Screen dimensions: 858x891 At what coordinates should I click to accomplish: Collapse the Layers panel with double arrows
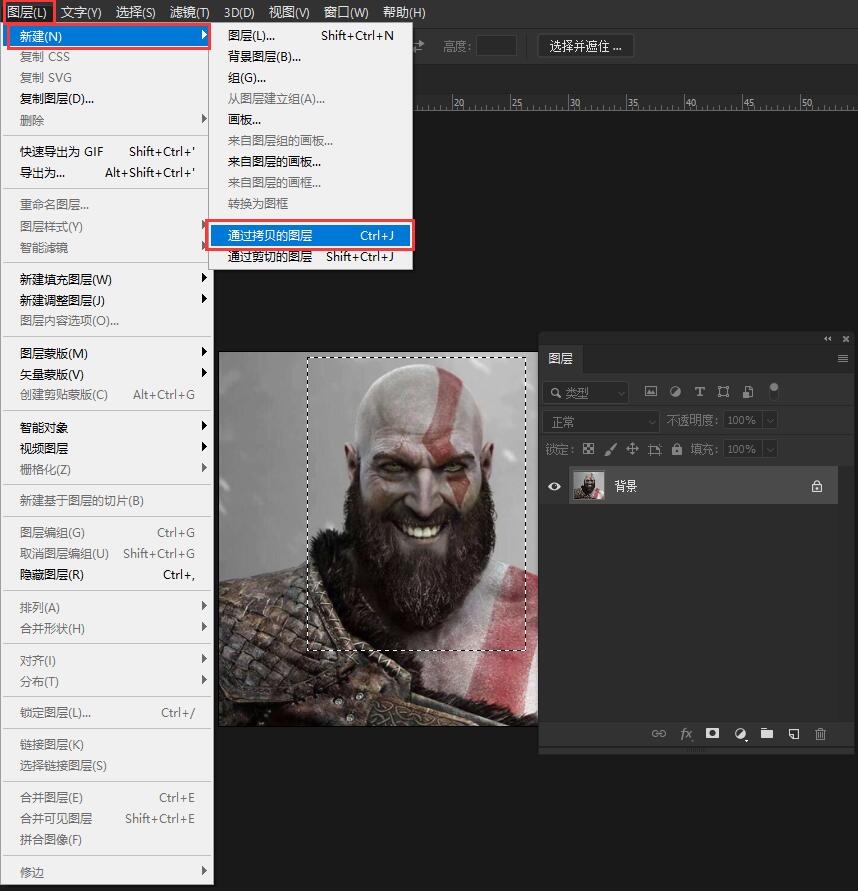pyautogui.click(x=828, y=339)
